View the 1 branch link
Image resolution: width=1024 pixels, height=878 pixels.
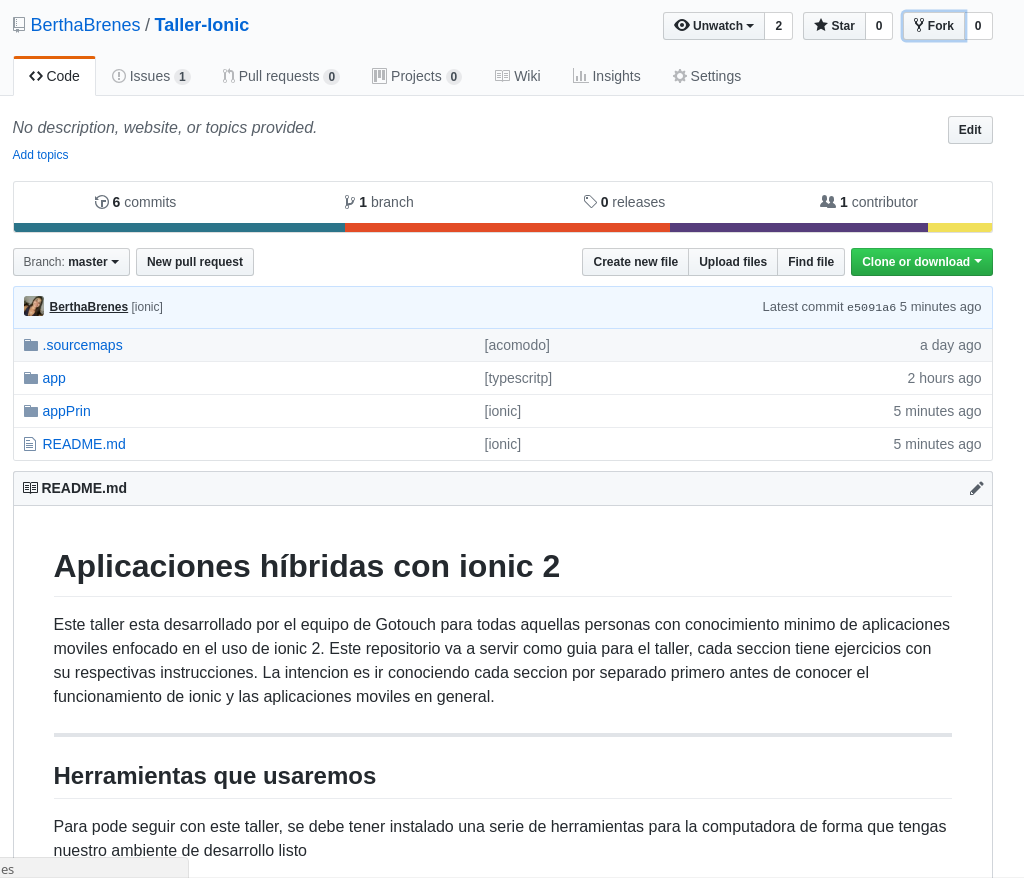379,202
